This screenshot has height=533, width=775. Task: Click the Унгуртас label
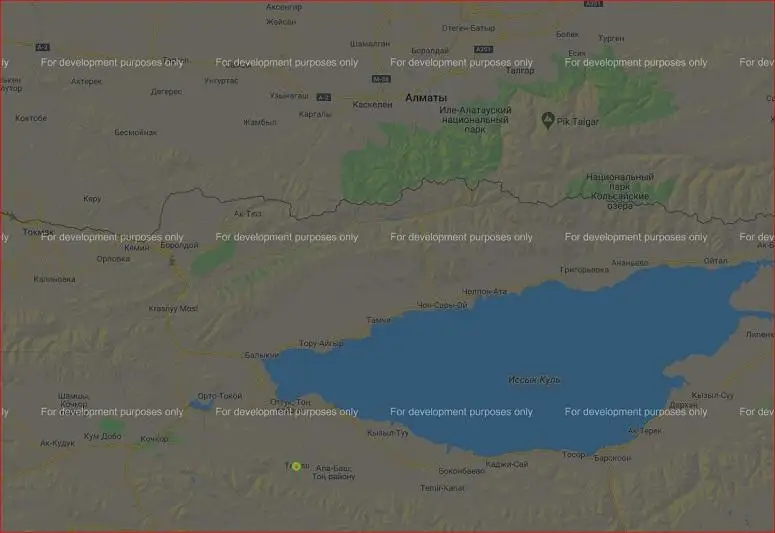(x=221, y=80)
